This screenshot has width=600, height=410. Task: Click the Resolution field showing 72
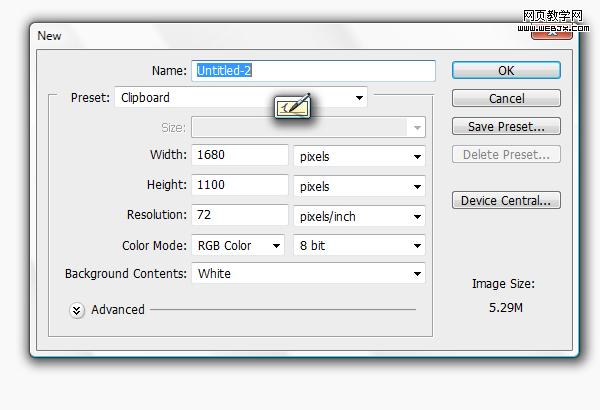pos(240,215)
